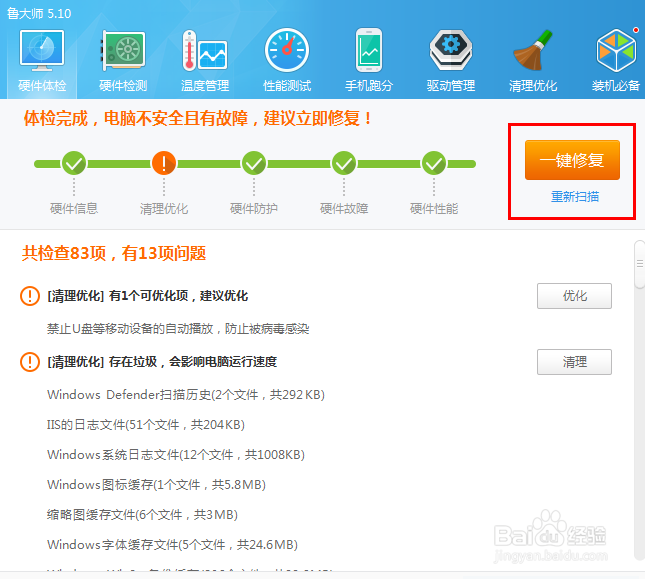Click the 硬件信息 step label
645x579 pixels.
pos(74,208)
